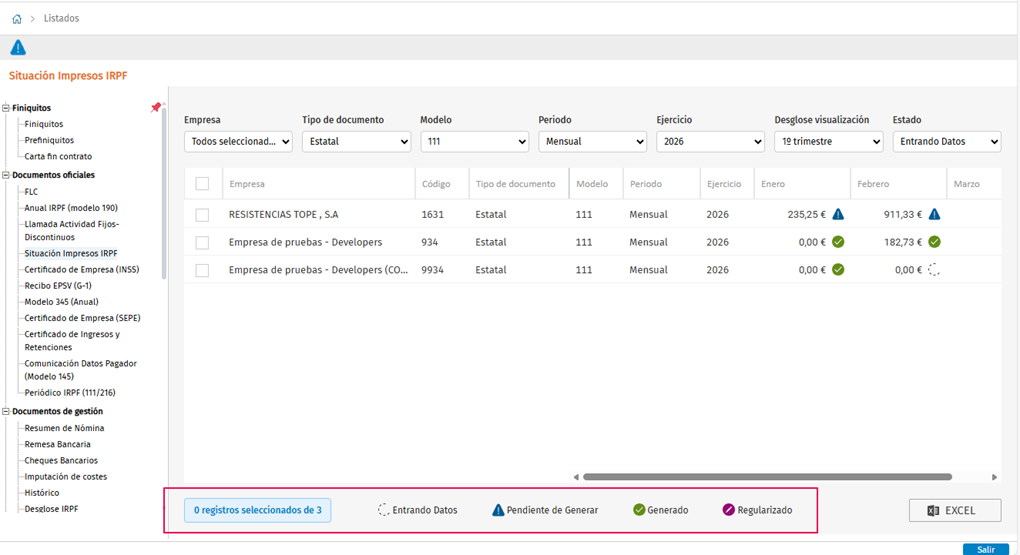This screenshot has height=555, width=1020.
Task: Select Situación Impresos IRPF in sidebar
Action: point(71,253)
